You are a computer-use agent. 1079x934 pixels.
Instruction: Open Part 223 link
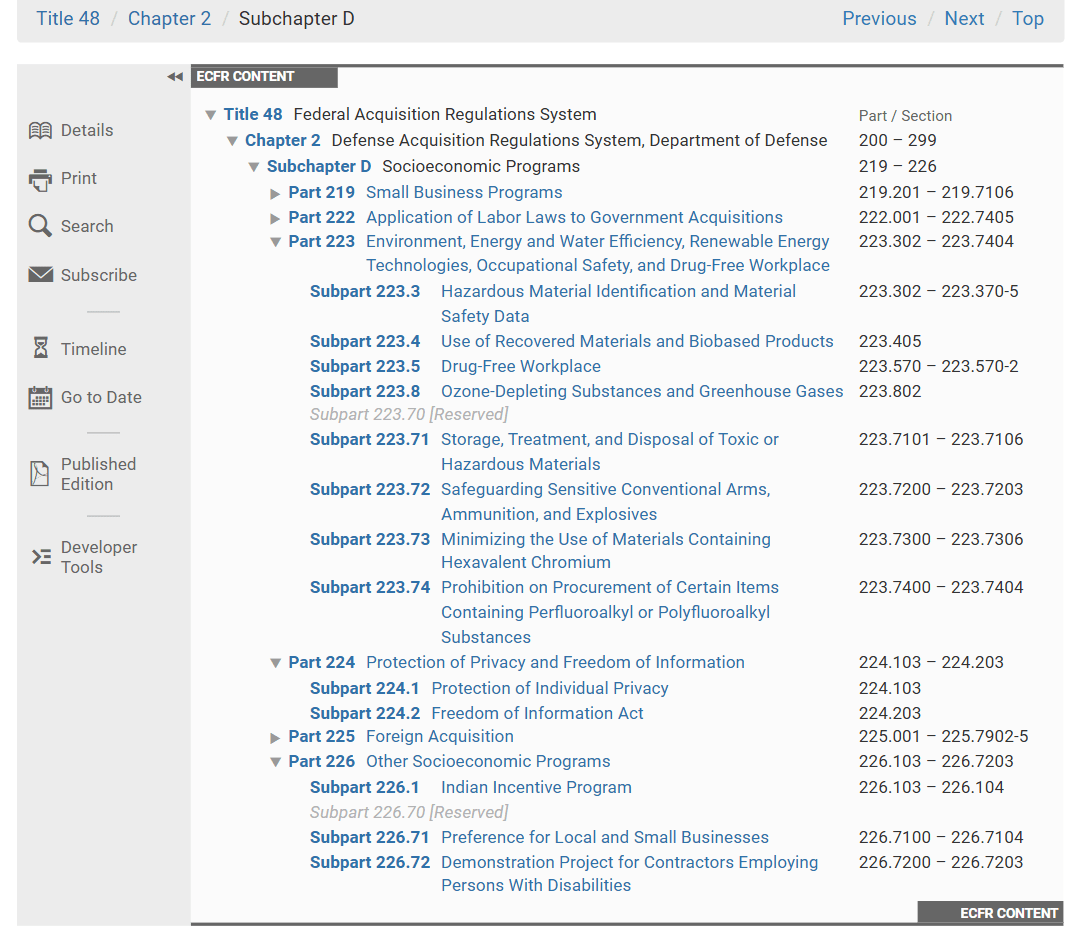click(321, 242)
